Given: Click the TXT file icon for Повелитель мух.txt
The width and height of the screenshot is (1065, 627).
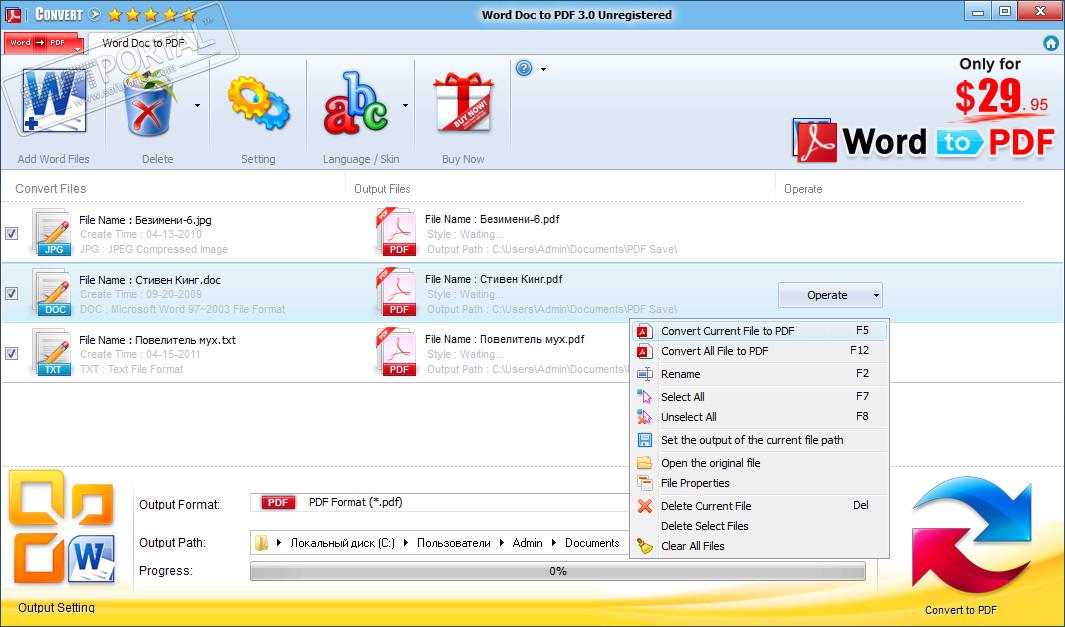Looking at the screenshot, I should click(52, 353).
